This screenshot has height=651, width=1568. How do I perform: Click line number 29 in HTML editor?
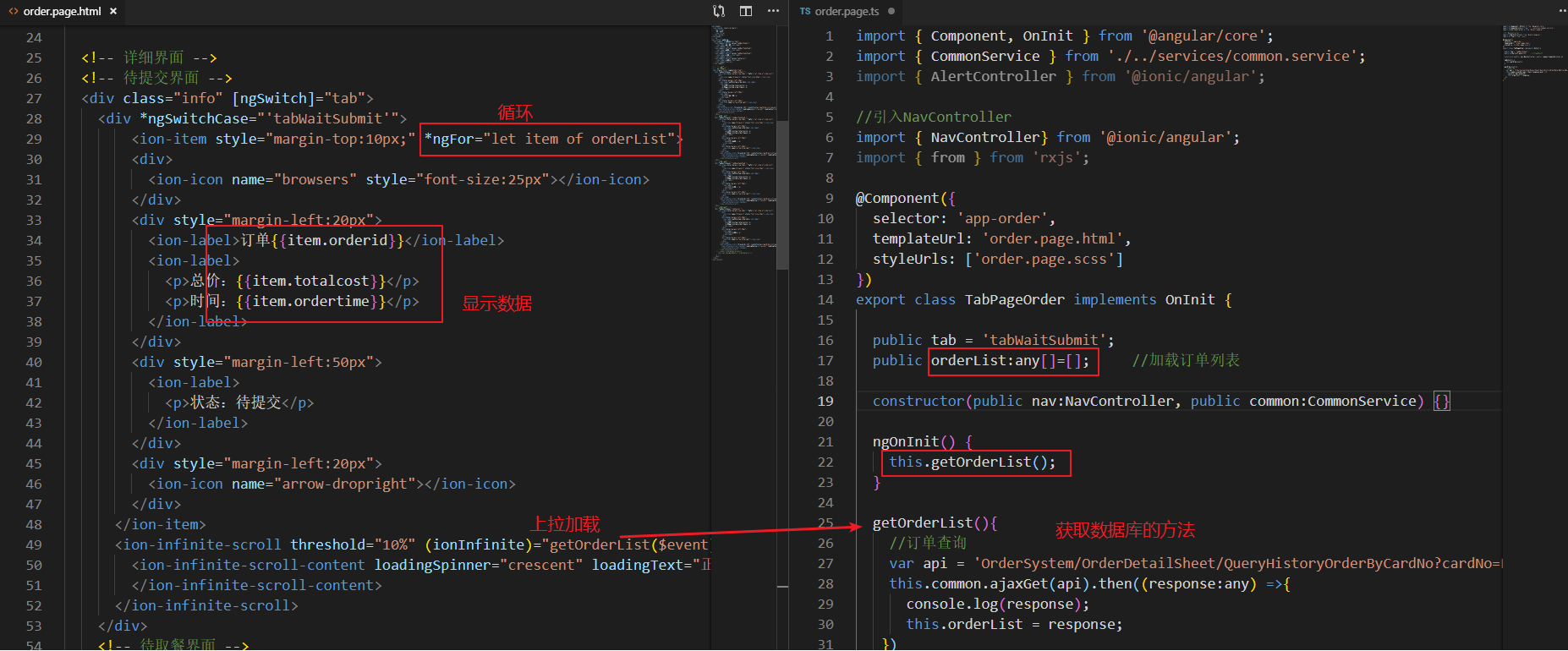pos(34,139)
